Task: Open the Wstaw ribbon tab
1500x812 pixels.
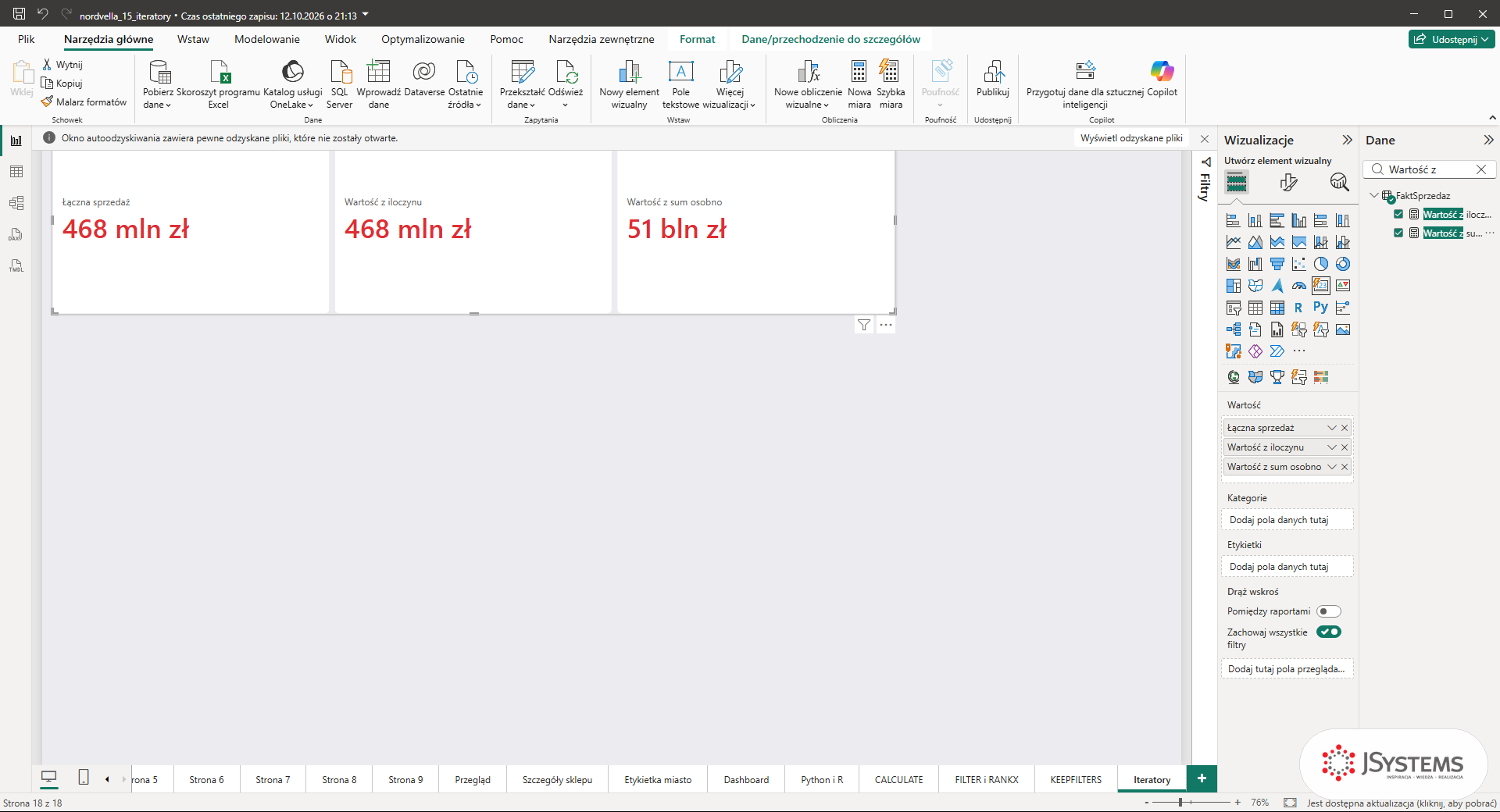Action: pyautogui.click(x=193, y=39)
